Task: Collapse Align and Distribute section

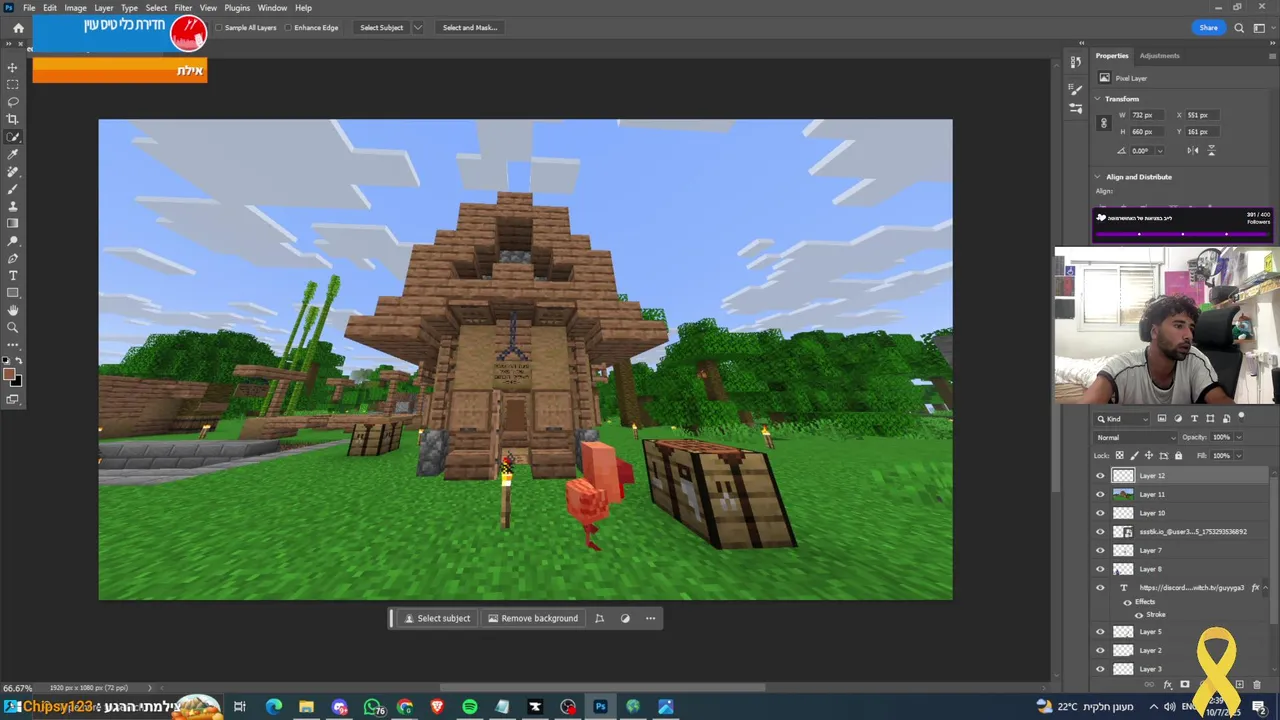Action: coord(1097,177)
